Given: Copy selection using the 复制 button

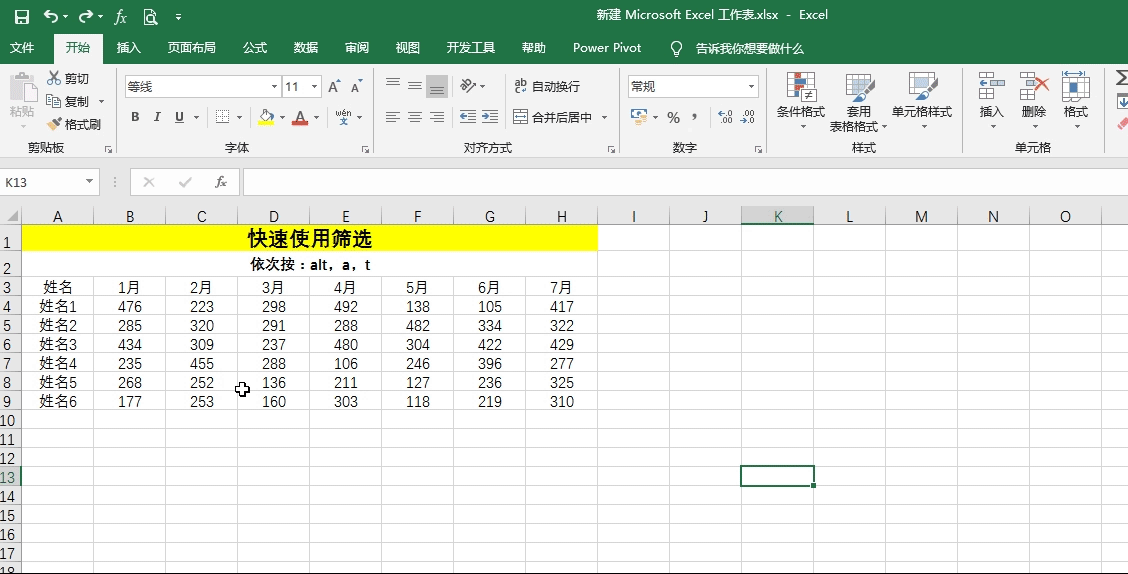Looking at the screenshot, I should (68, 101).
